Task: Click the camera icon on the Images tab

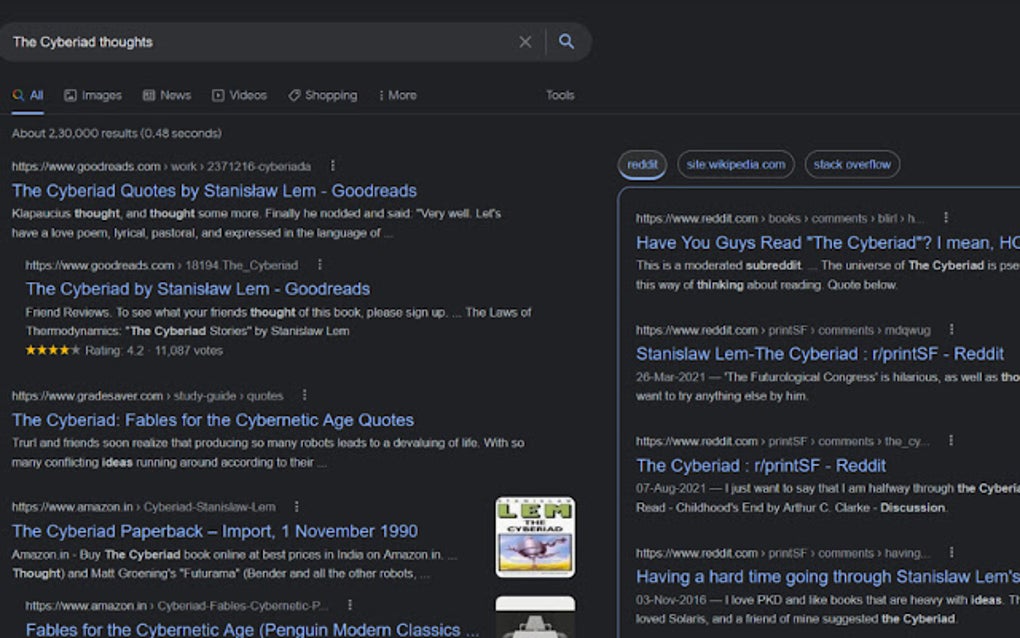Action: (69, 95)
